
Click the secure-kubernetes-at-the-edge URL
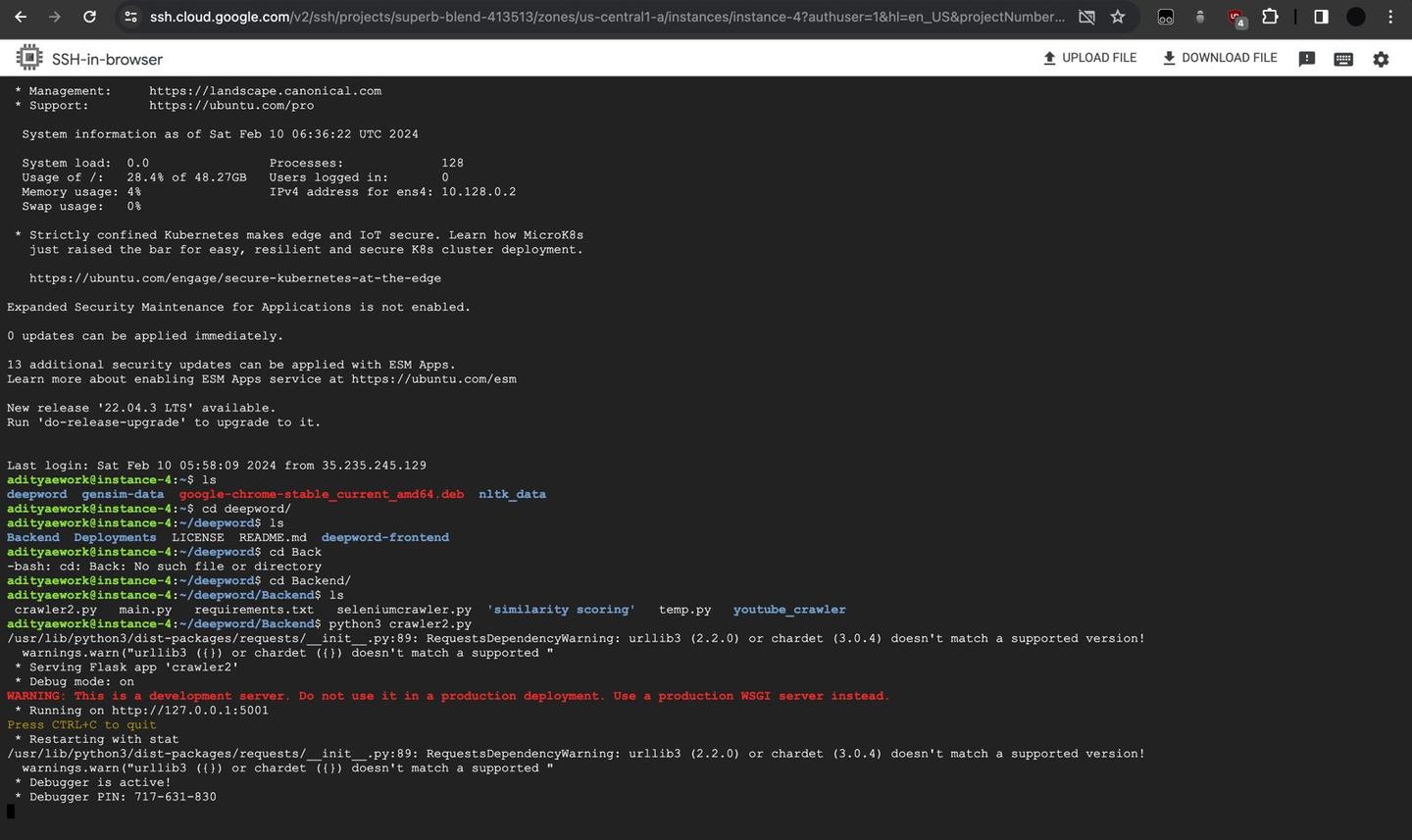(x=235, y=278)
